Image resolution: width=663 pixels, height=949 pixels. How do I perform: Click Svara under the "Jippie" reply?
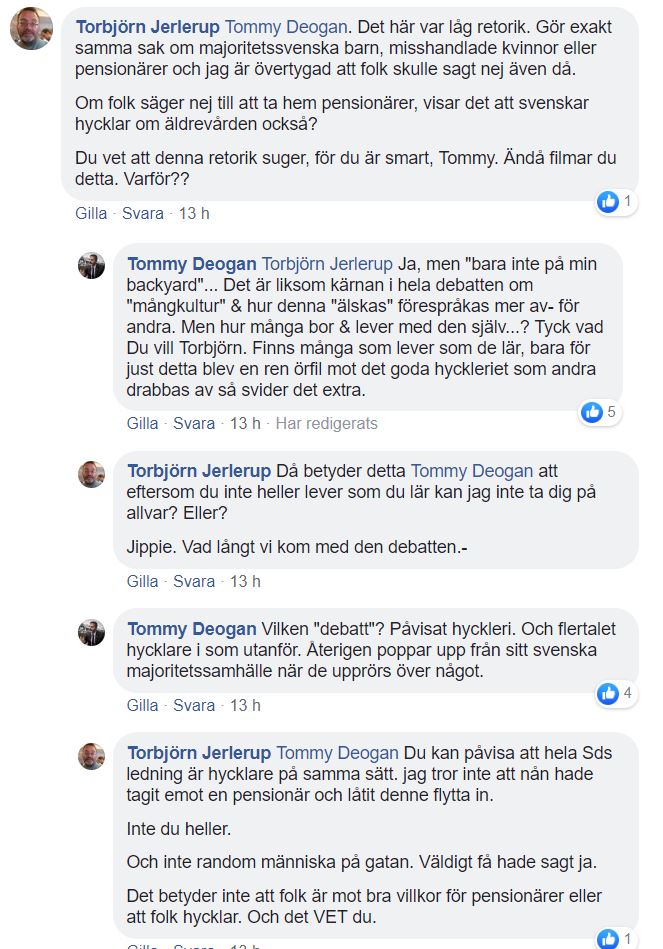coord(194,582)
